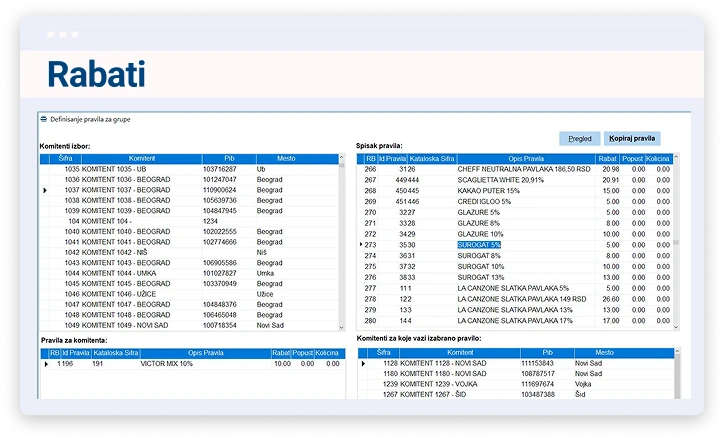Sort clients by the Šifra column header

[x=65, y=158]
